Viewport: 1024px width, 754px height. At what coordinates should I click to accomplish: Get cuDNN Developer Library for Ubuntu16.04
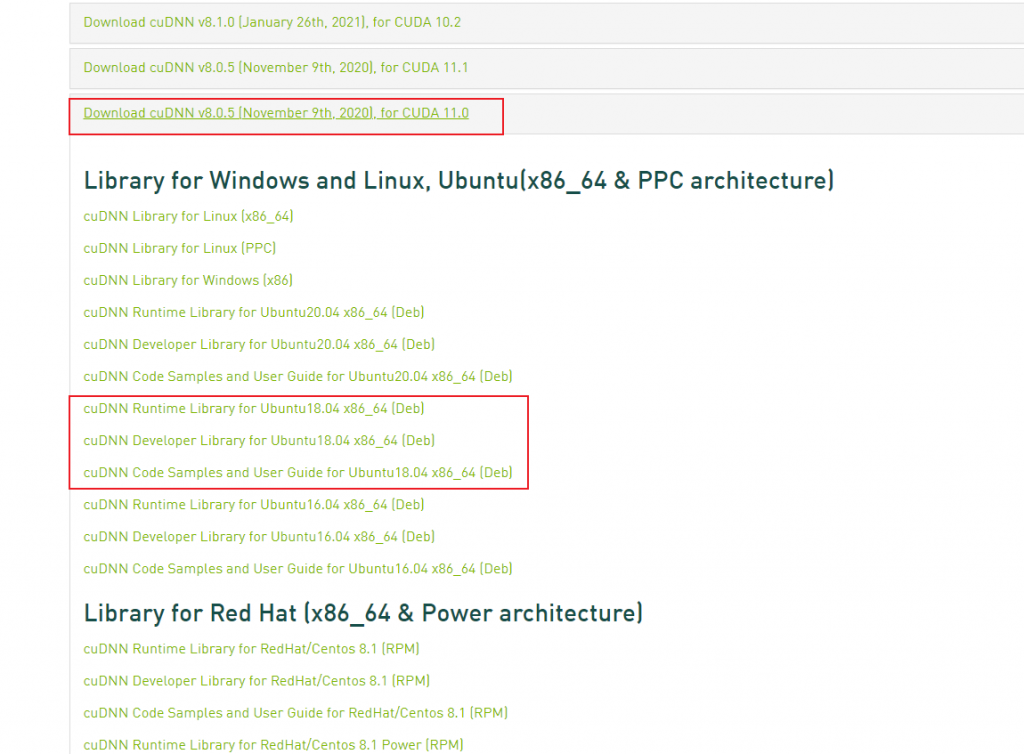pyautogui.click(x=259, y=536)
